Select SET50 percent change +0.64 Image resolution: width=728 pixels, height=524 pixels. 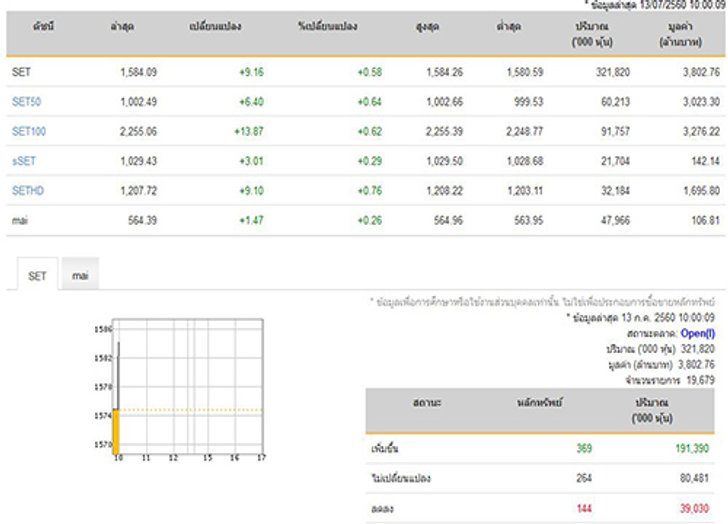(x=370, y=102)
